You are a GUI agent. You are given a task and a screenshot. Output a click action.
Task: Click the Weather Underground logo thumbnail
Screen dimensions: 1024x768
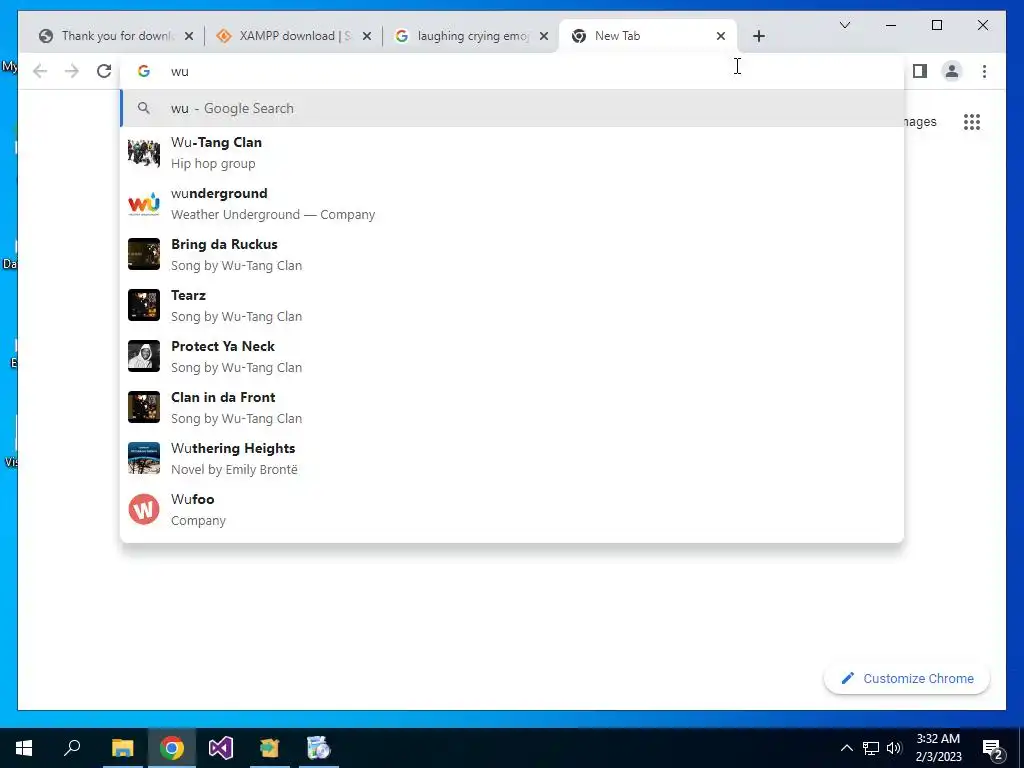coord(144,204)
